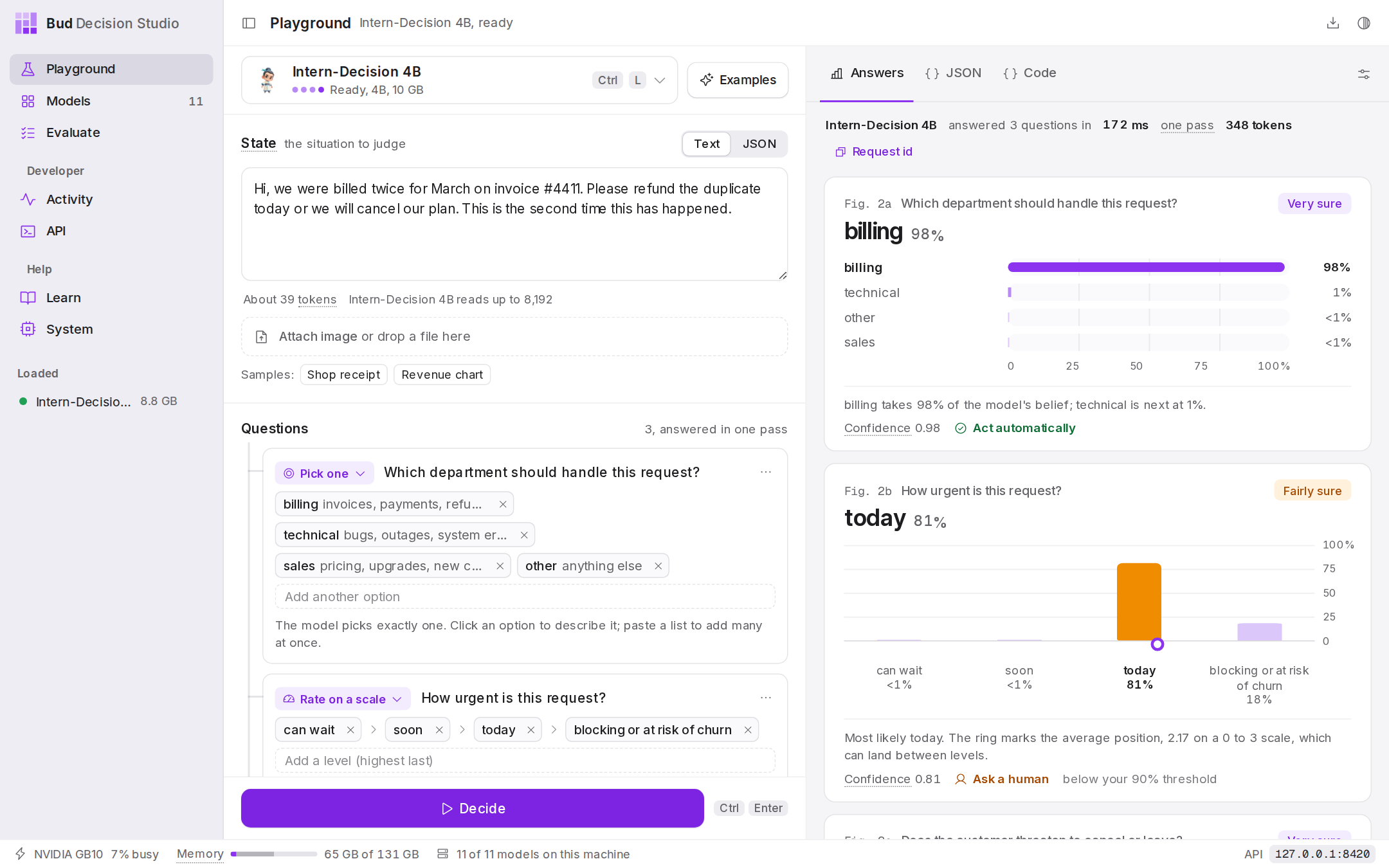Open answer settings sliders icon
The height and width of the screenshot is (868, 1389).
(1364, 74)
